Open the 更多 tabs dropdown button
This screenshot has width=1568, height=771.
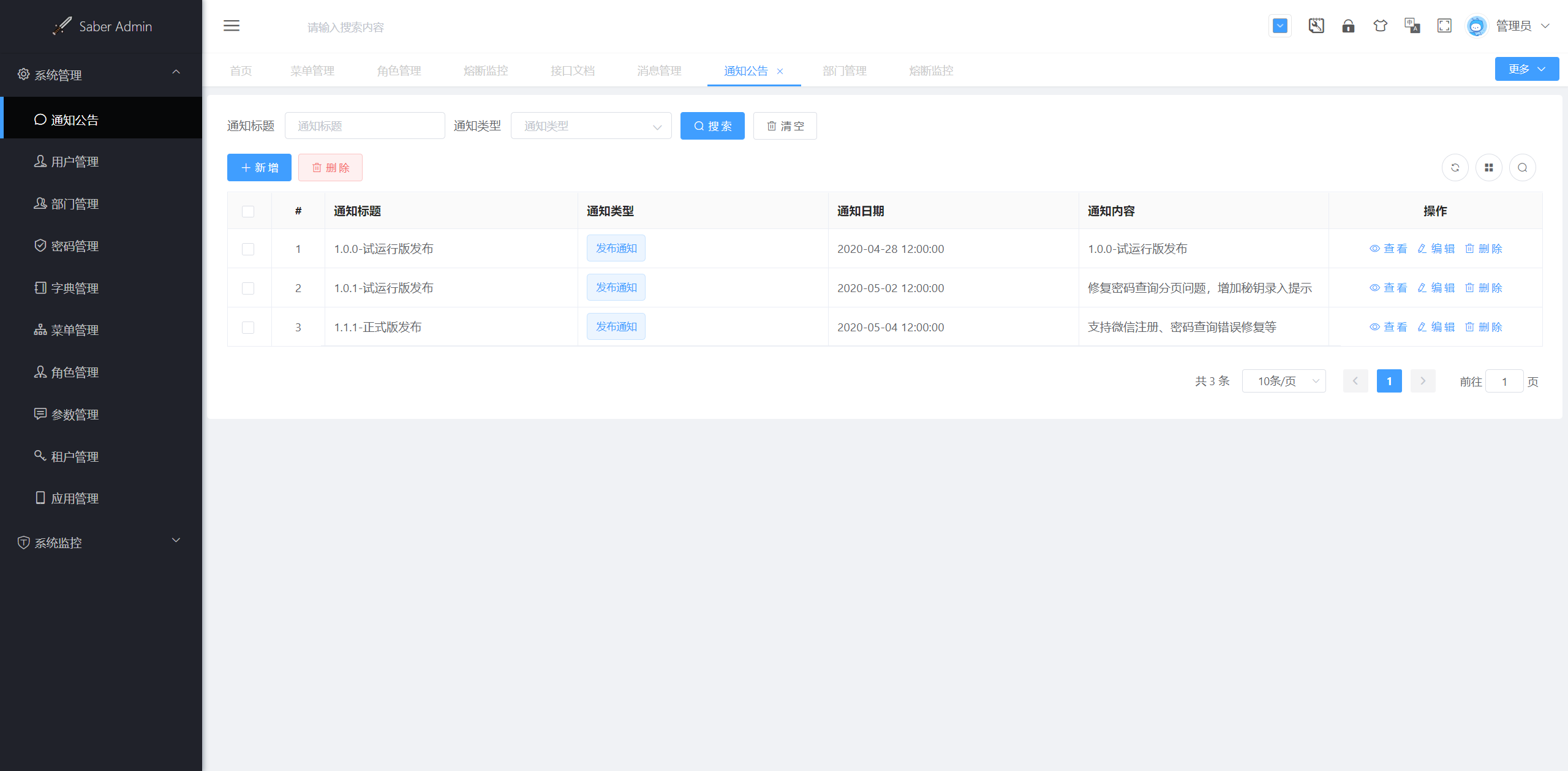click(1526, 69)
